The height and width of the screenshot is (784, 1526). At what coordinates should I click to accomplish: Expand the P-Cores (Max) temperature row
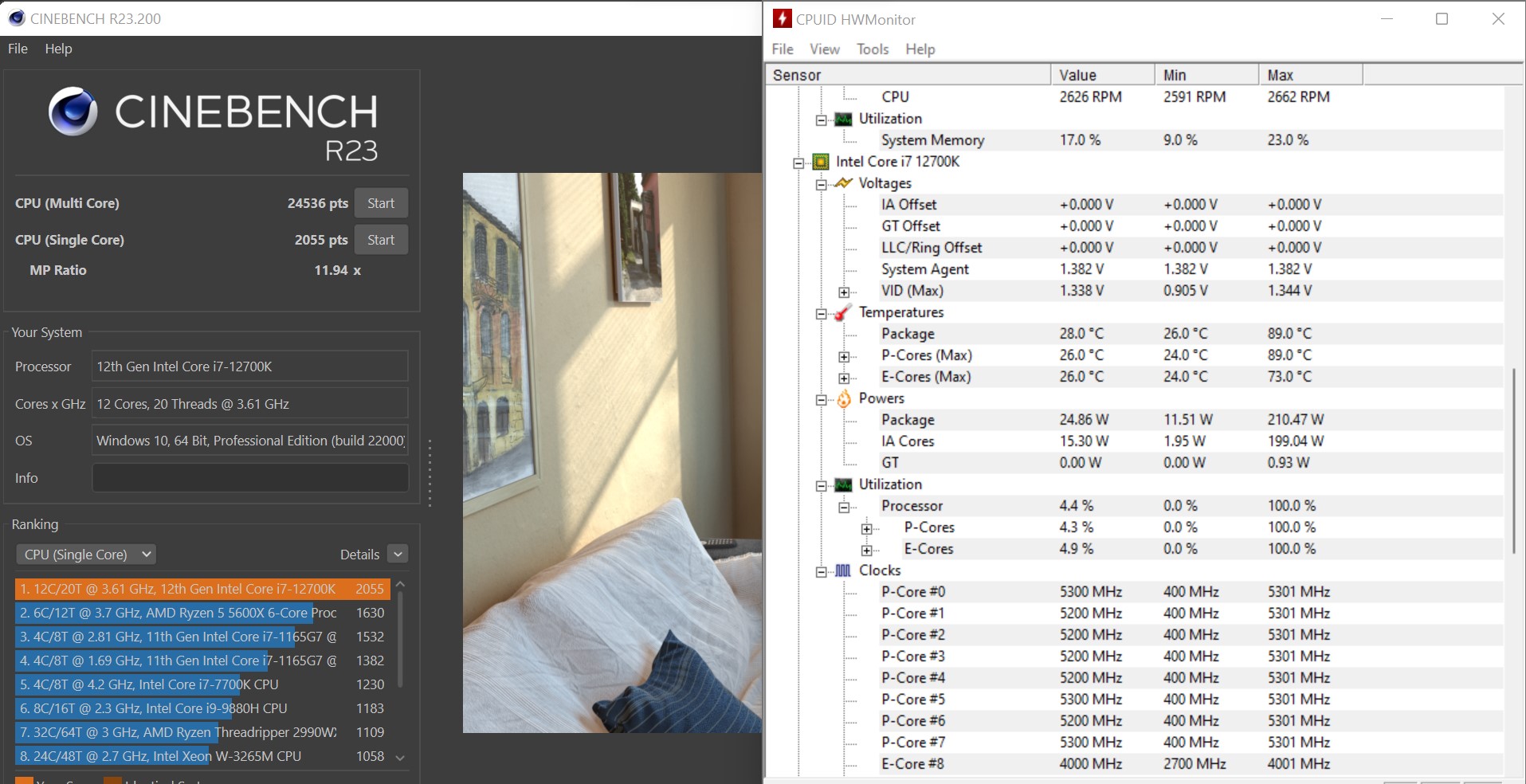click(844, 356)
